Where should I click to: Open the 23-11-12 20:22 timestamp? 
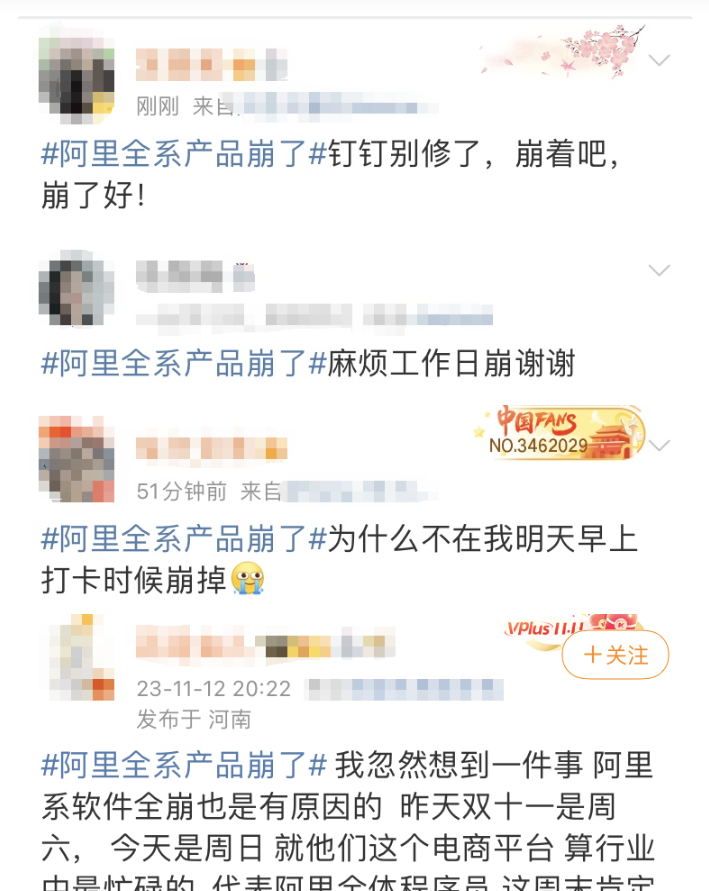214,689
